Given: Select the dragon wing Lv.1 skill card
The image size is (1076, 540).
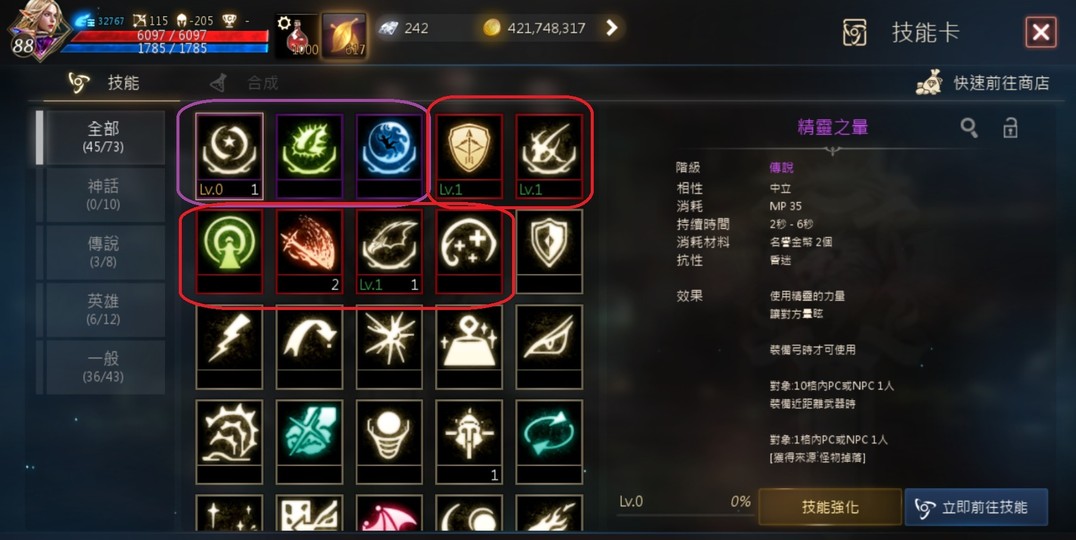Looking at the screenshot, I should [x=389, y=251].
